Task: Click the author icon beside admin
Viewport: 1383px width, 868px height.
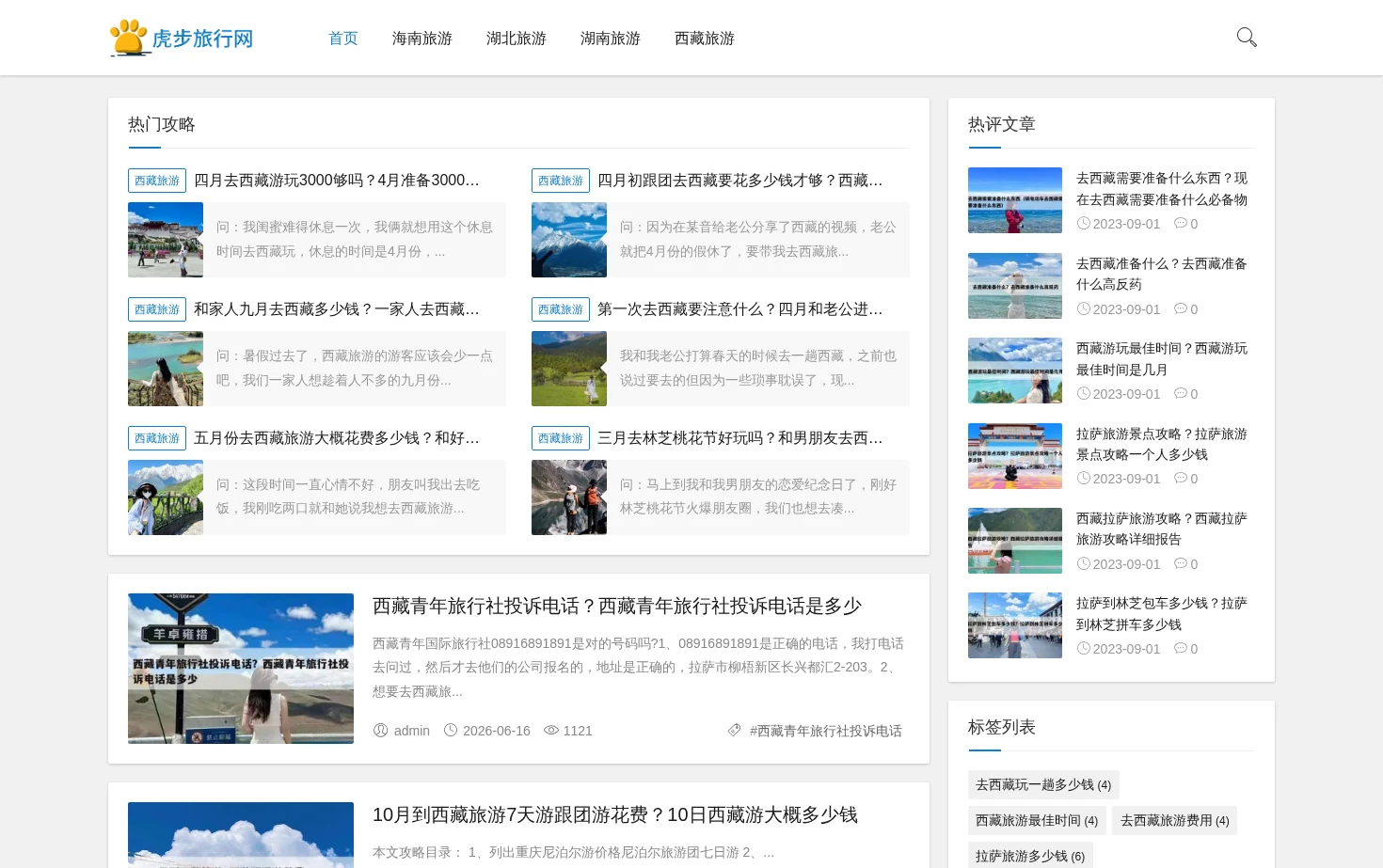Action: [x=380, y=730]
